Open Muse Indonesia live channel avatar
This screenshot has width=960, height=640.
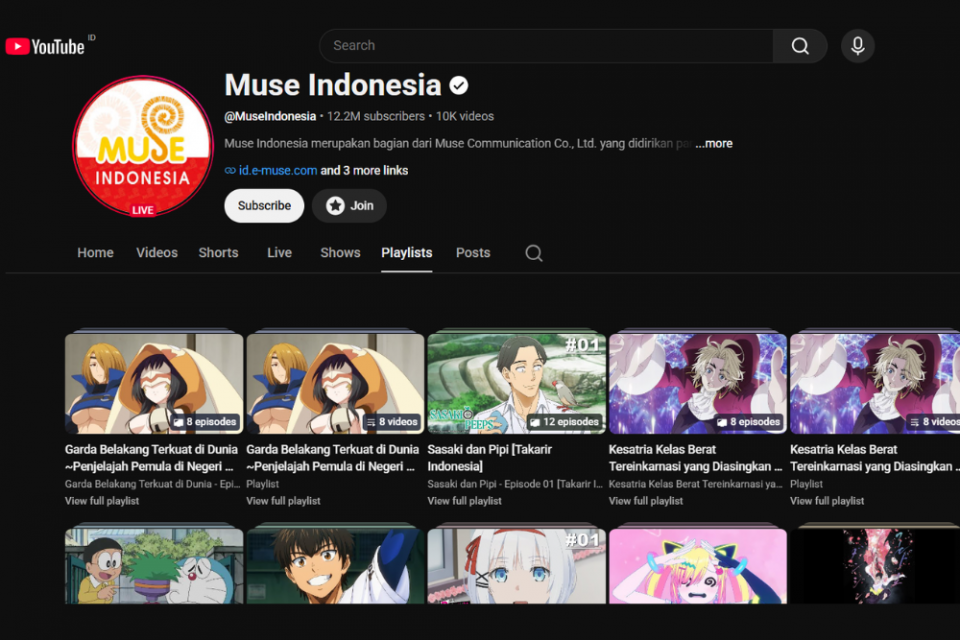click(x=143, y=146)
